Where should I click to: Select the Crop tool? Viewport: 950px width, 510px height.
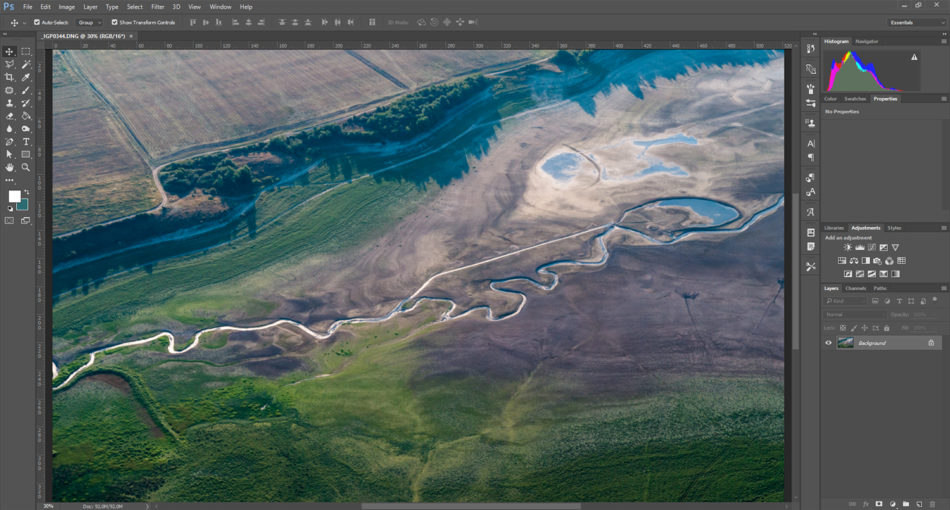point(10,77)
